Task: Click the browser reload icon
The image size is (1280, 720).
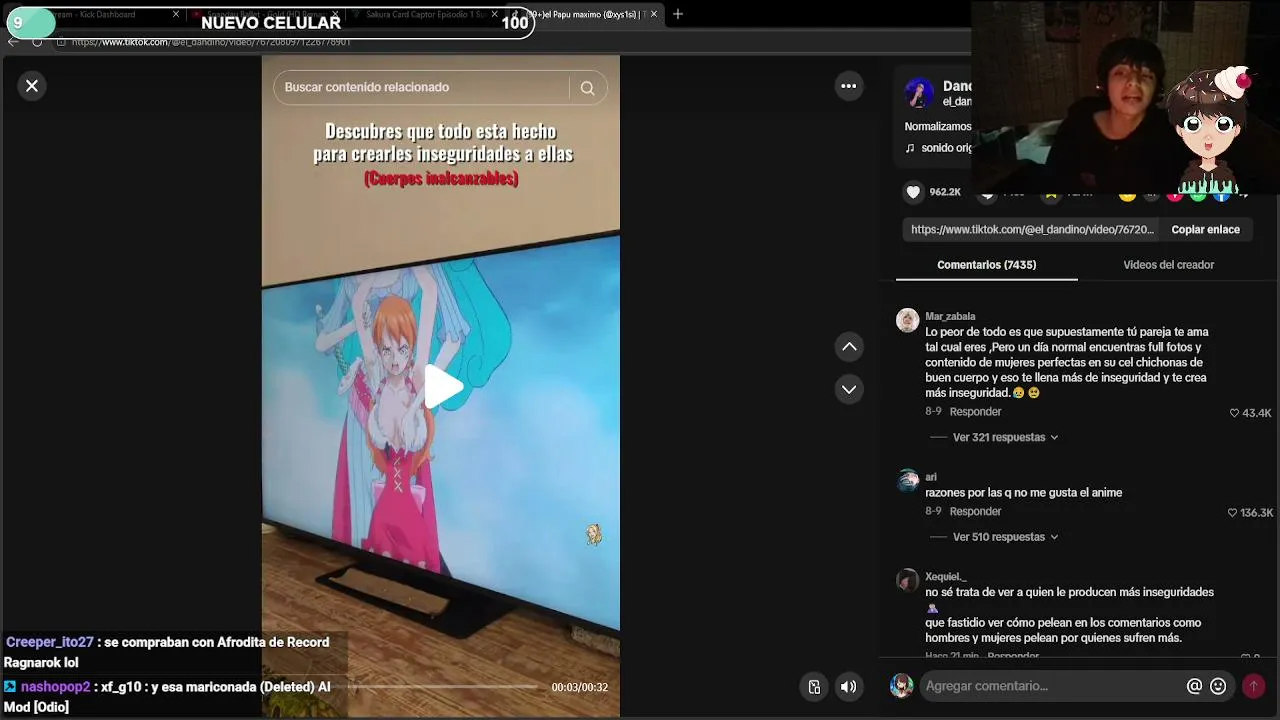Action: pos(37,42)
